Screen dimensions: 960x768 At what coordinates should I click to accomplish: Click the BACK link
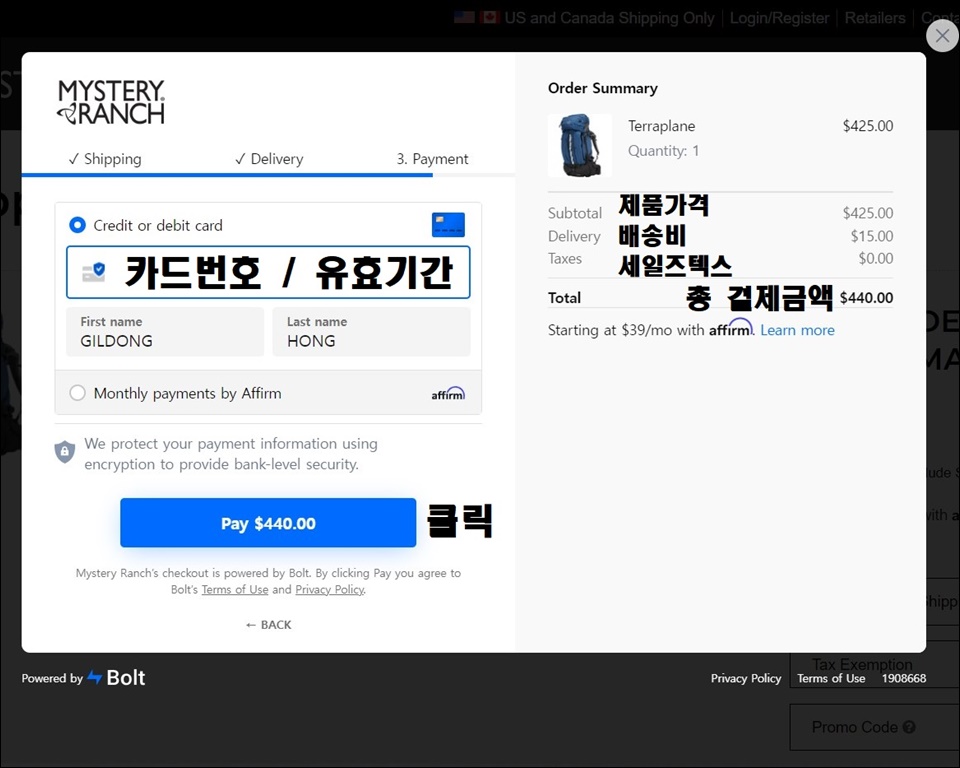[268, 625]
